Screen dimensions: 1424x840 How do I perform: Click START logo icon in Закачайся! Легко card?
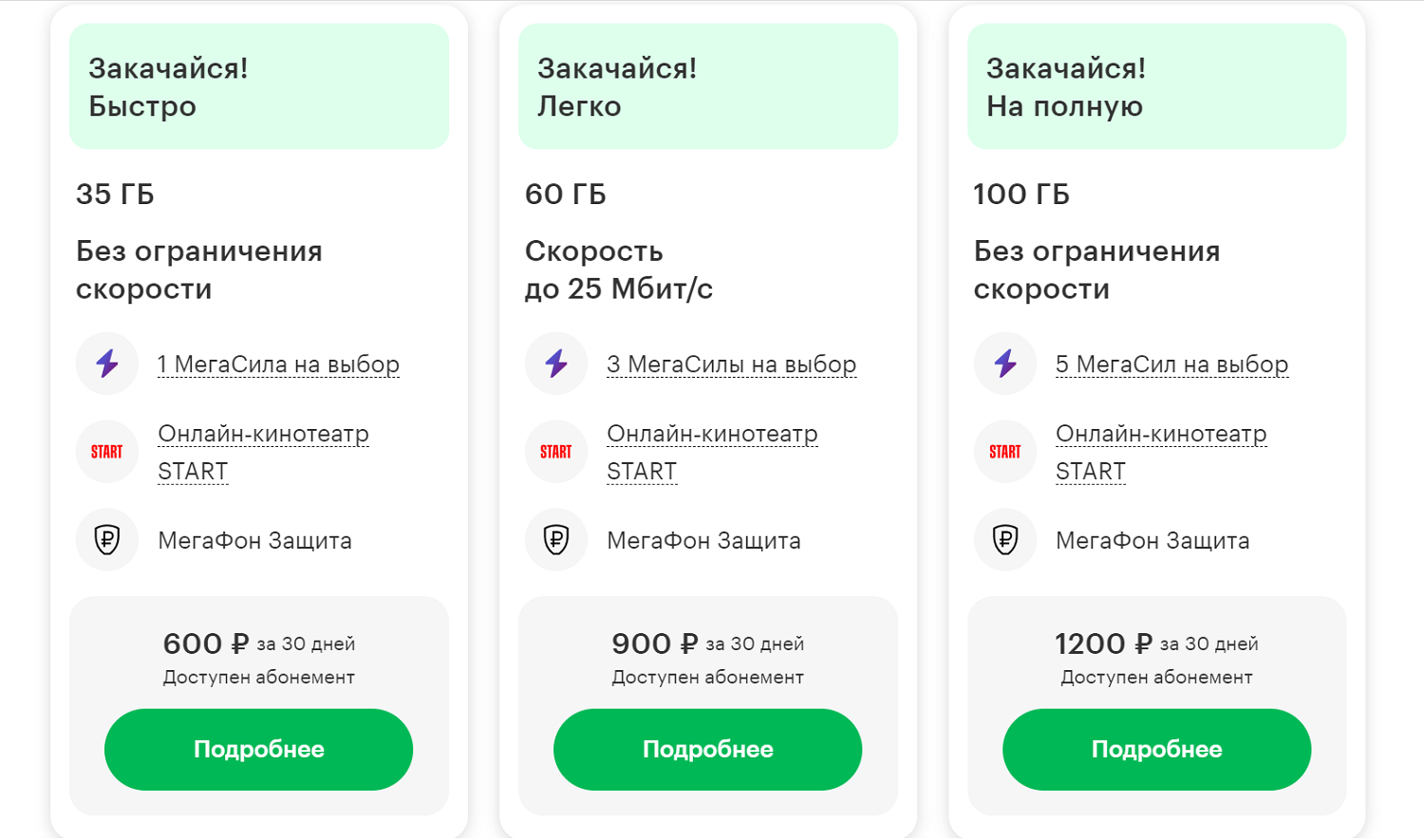(556, 452)
